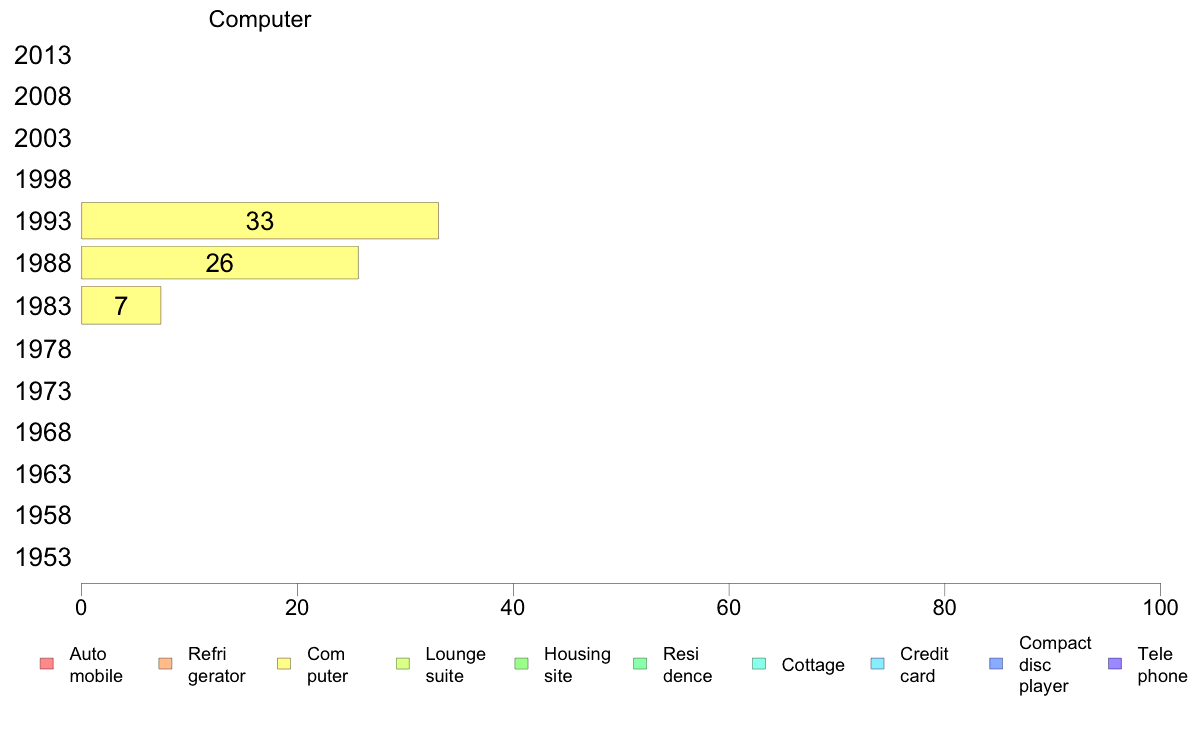Toggle the Lounge suite legend swatch

[403, 664]
